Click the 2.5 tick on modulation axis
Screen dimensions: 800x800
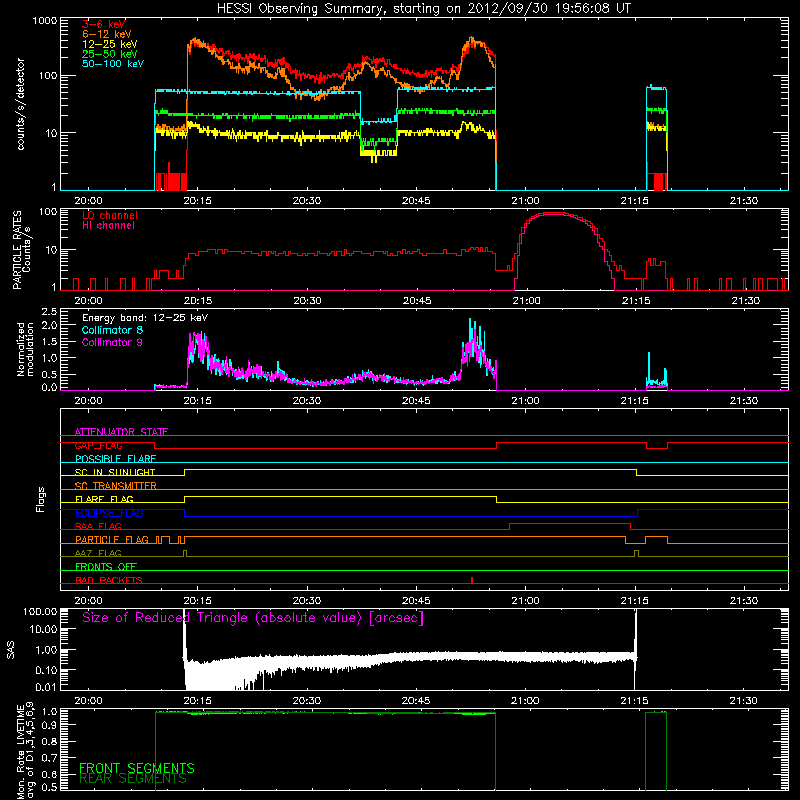click(48, 311)
